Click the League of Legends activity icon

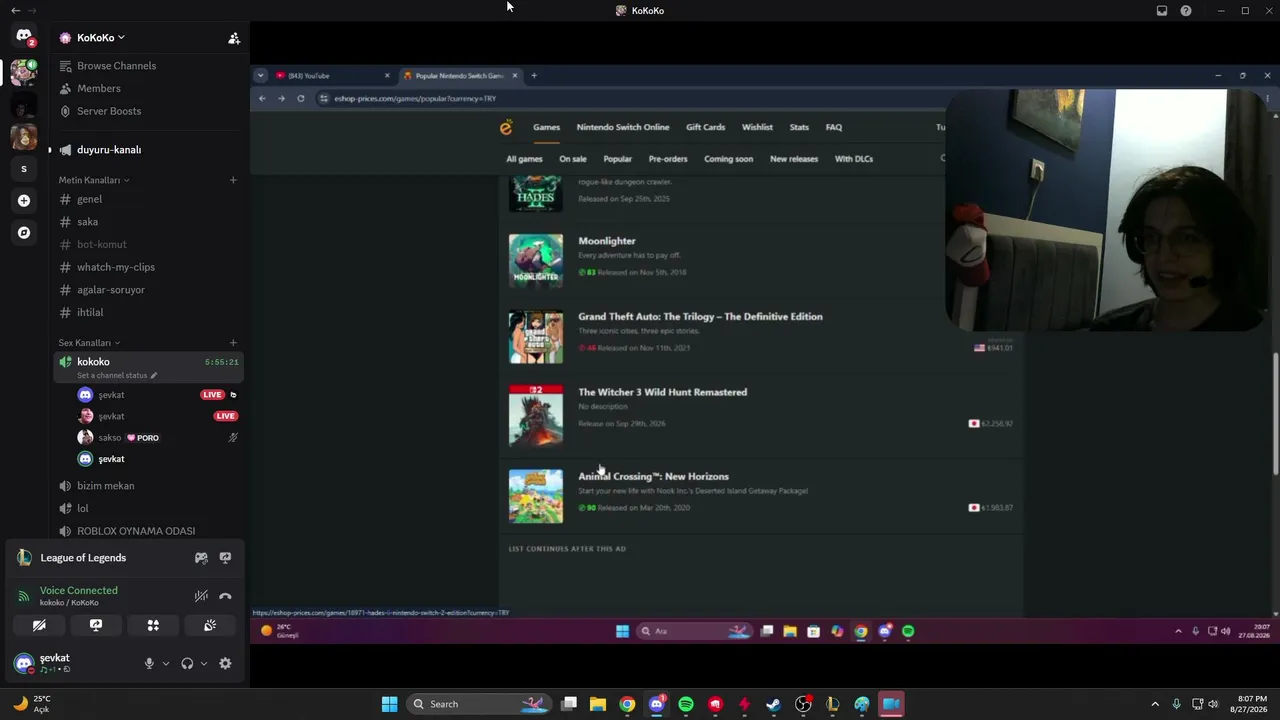tap(24, 558)
